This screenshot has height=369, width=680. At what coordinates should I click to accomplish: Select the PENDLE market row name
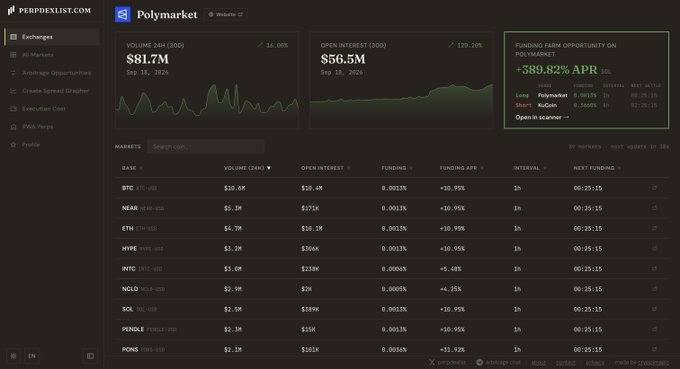[x=133, y=329]
